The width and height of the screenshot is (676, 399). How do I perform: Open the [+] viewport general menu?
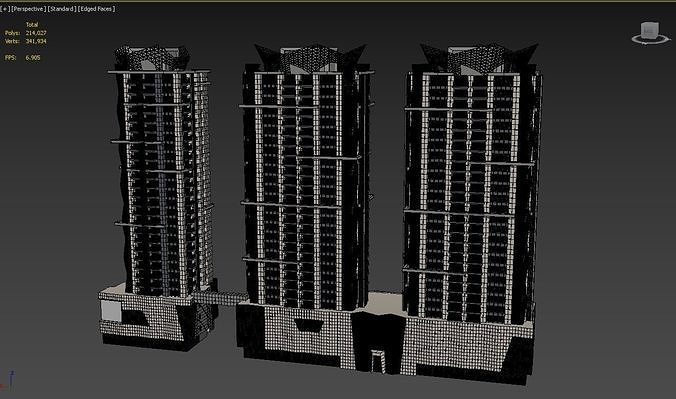(x=4, y=9)
